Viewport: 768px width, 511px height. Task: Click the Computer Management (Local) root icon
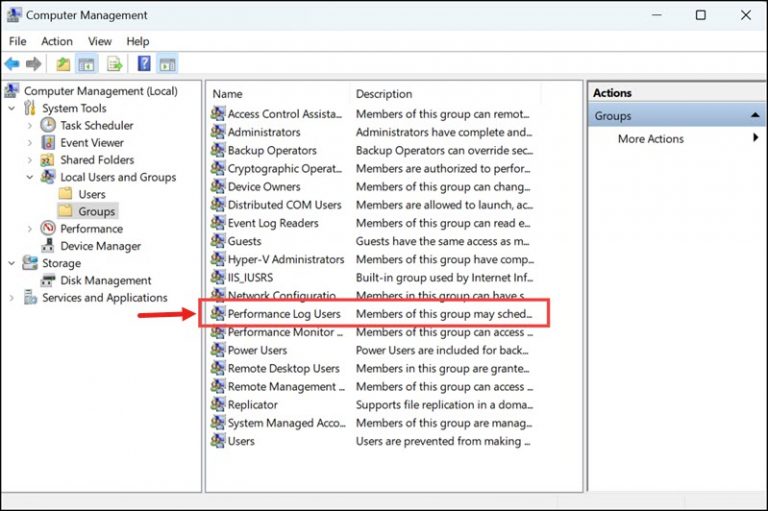point(12,91)
